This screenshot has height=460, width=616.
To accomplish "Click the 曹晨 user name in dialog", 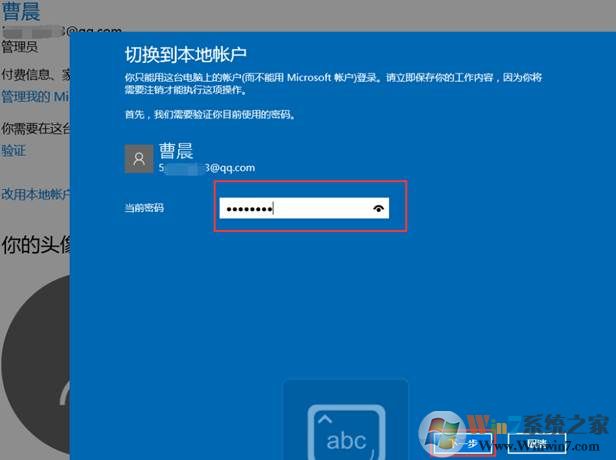I will coord(176,151).
